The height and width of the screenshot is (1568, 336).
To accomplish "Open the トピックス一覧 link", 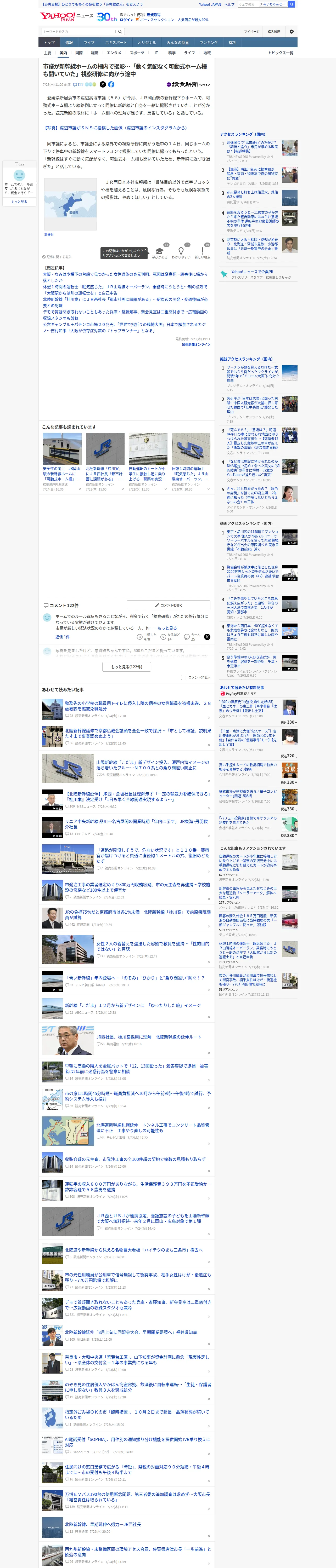I will [x=281, y=53].
